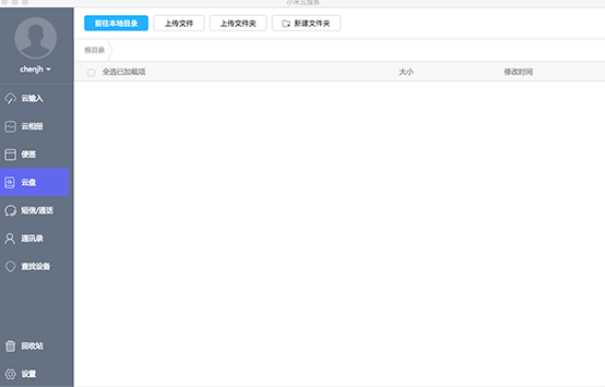Open the 通讯录 contacts section
Screen dimensions: 605x387
(35, 238)
